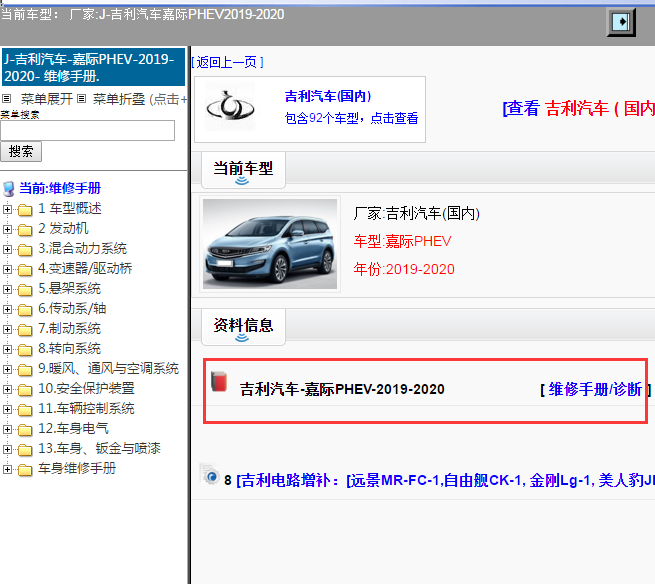Select the 11.车辆控制系统 tree label
The image size is (655, 584).
86,409
